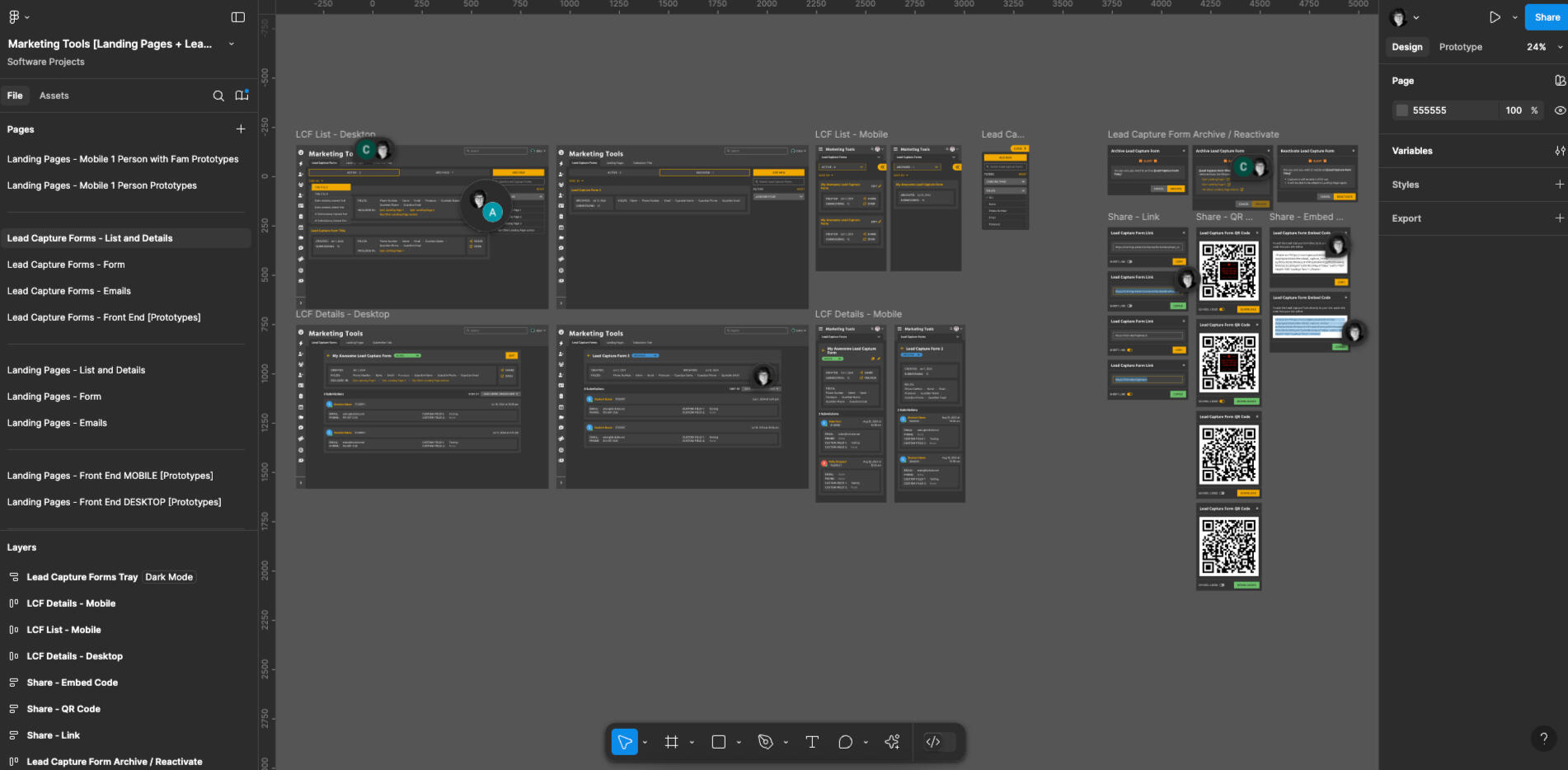Open the Lead Capture Forms - Emails page

(69, 291)
